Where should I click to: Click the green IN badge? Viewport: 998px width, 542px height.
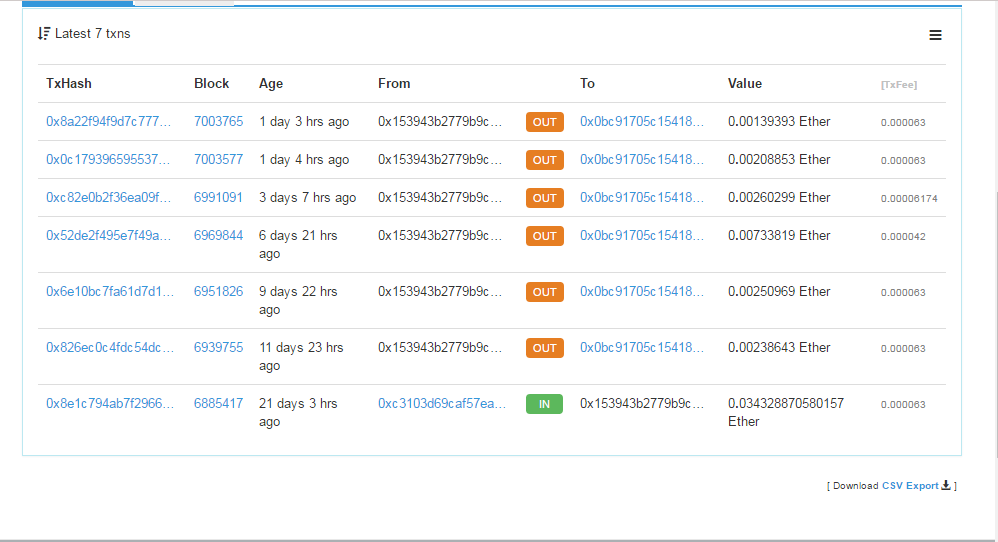click(544, 404)
